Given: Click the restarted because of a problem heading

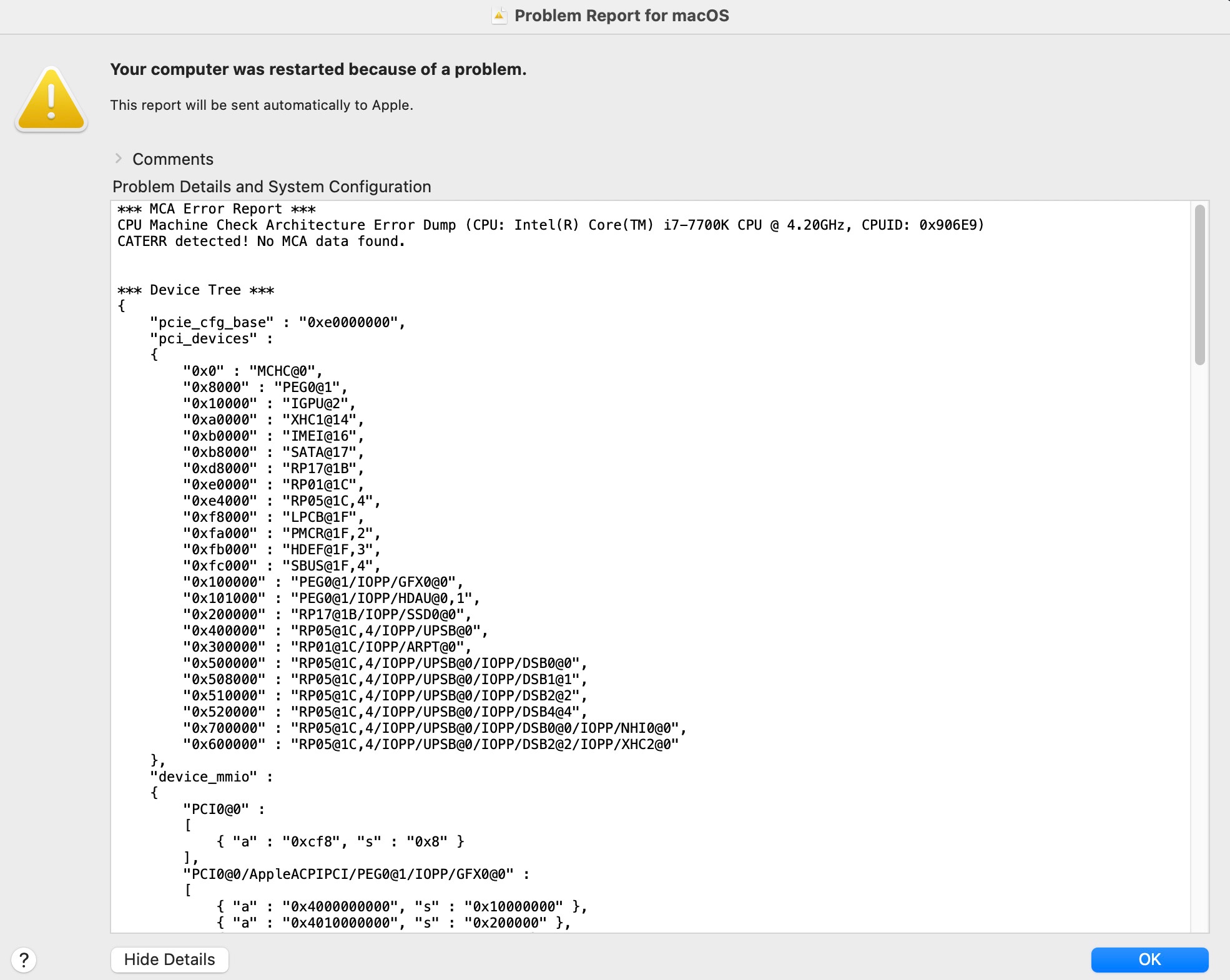Looking at the screenshot, I should click(x=318, y=69).
